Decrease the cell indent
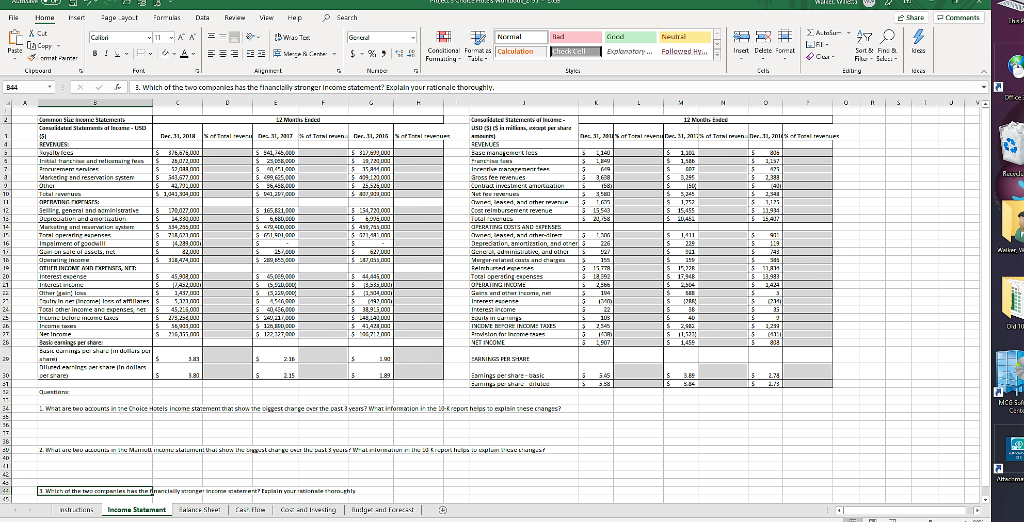The height and width of the screenshot is (522, 1024). pyautogui.click(x=252, y=54)
